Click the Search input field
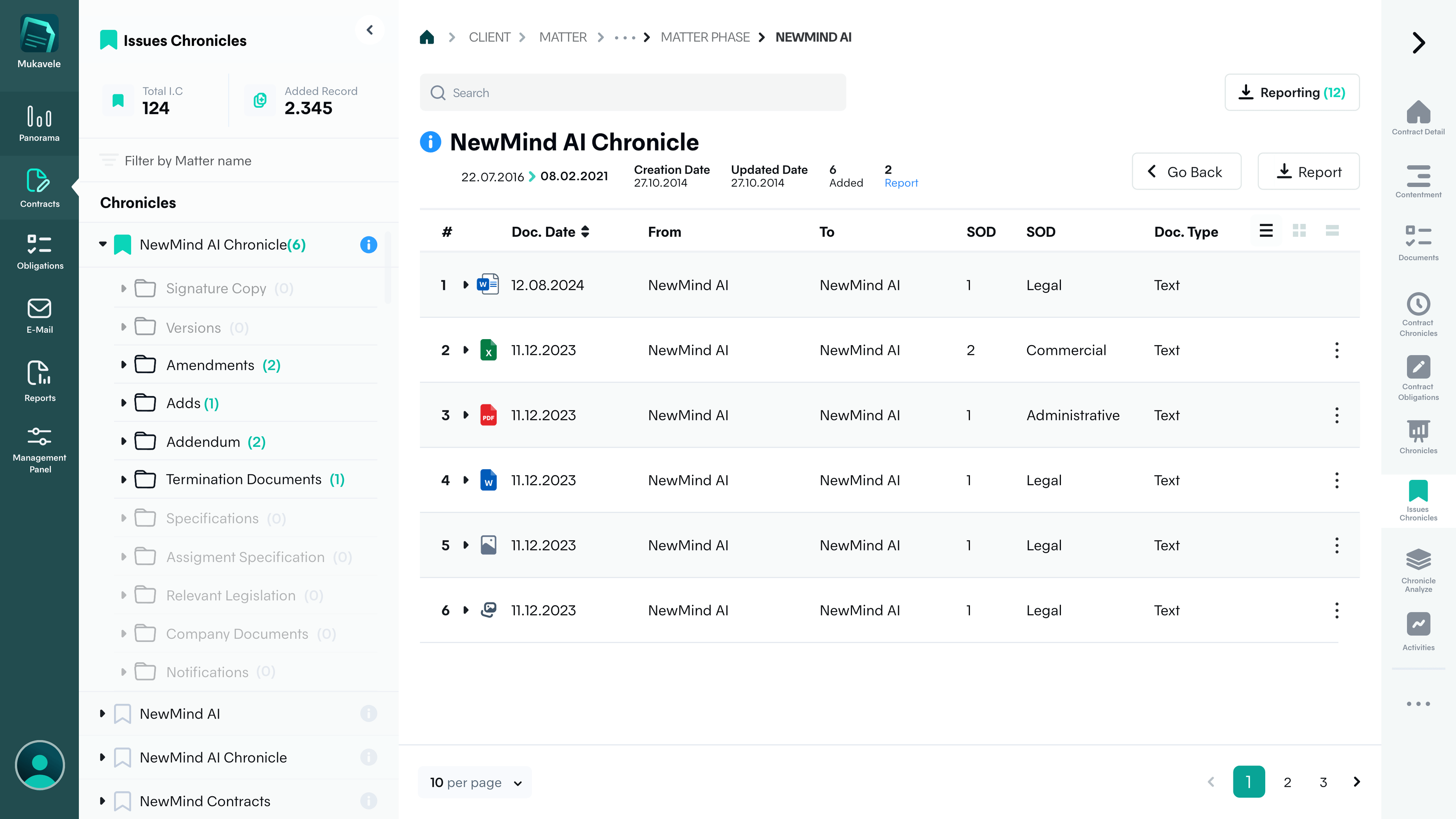The image size is (1456, 819). tap(632, 93)
